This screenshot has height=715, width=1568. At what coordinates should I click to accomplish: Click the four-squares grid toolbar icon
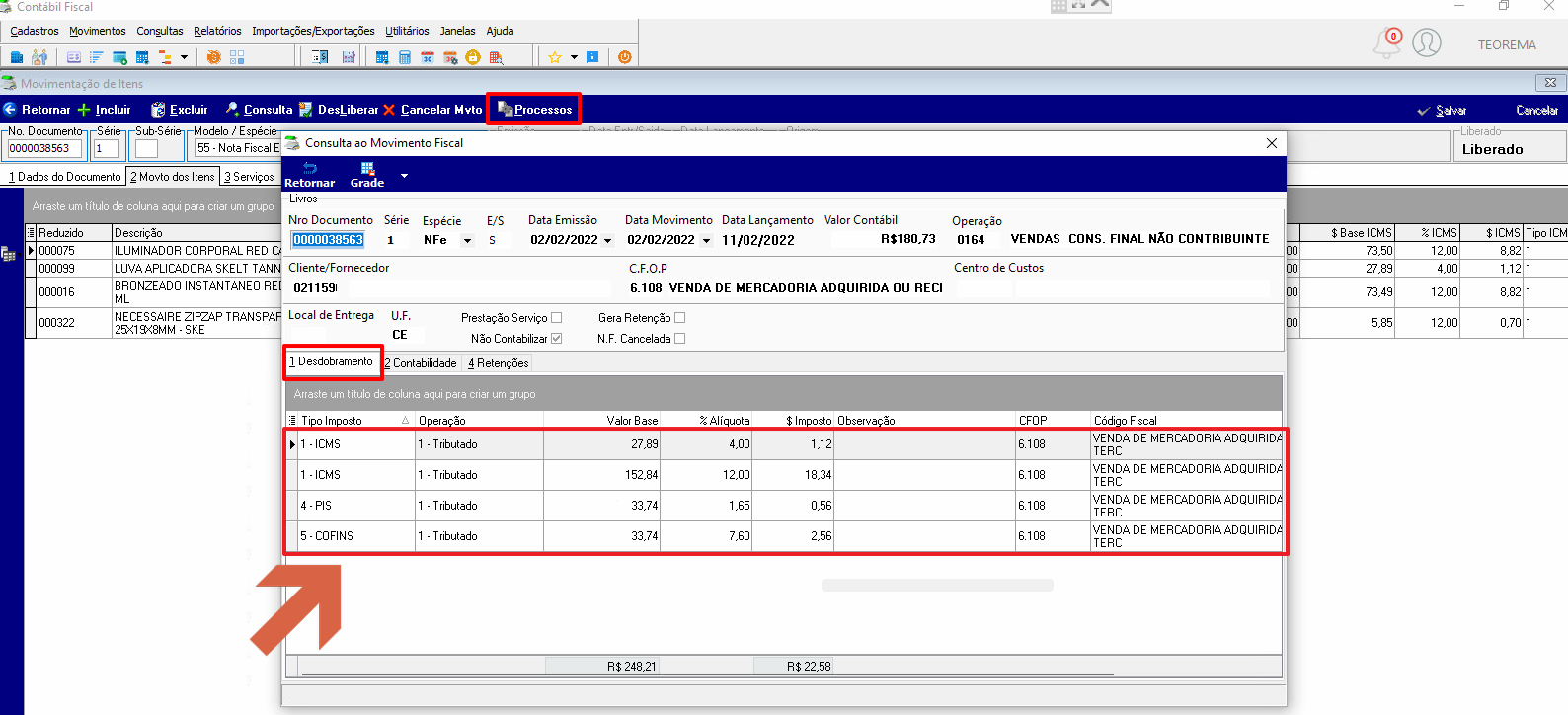point(237,57)
